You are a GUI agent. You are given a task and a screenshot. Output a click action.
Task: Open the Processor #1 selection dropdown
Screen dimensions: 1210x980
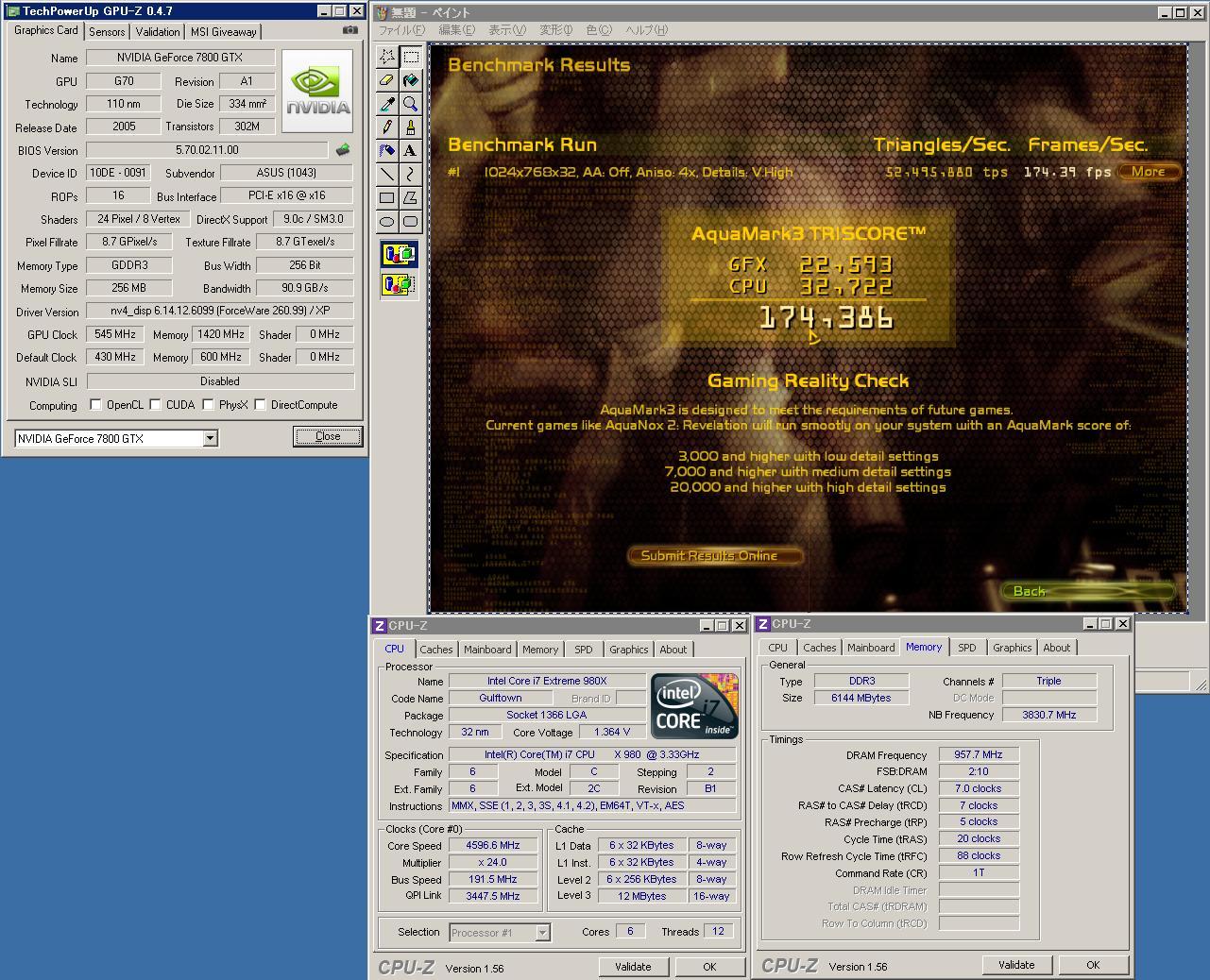point(542,933)
